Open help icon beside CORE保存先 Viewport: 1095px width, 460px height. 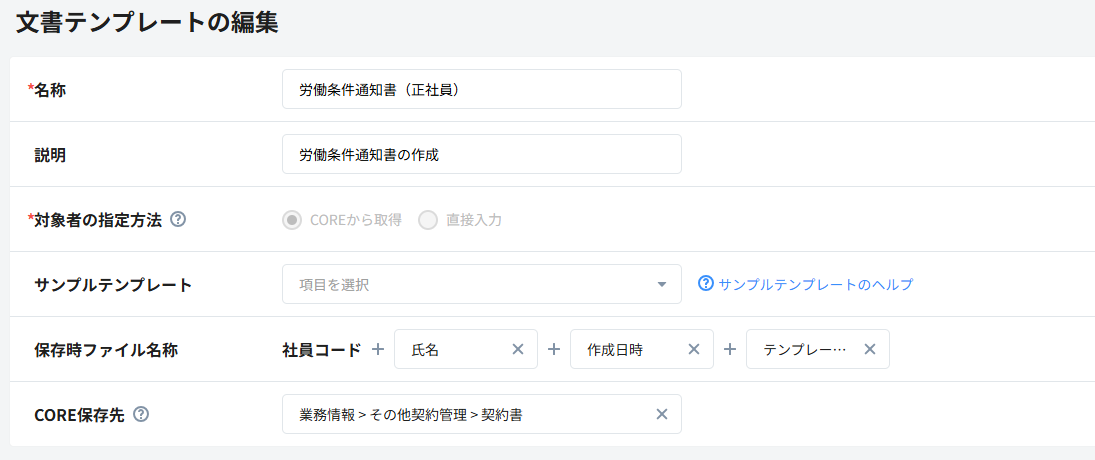pyautogui.click(x=141, y=414)
